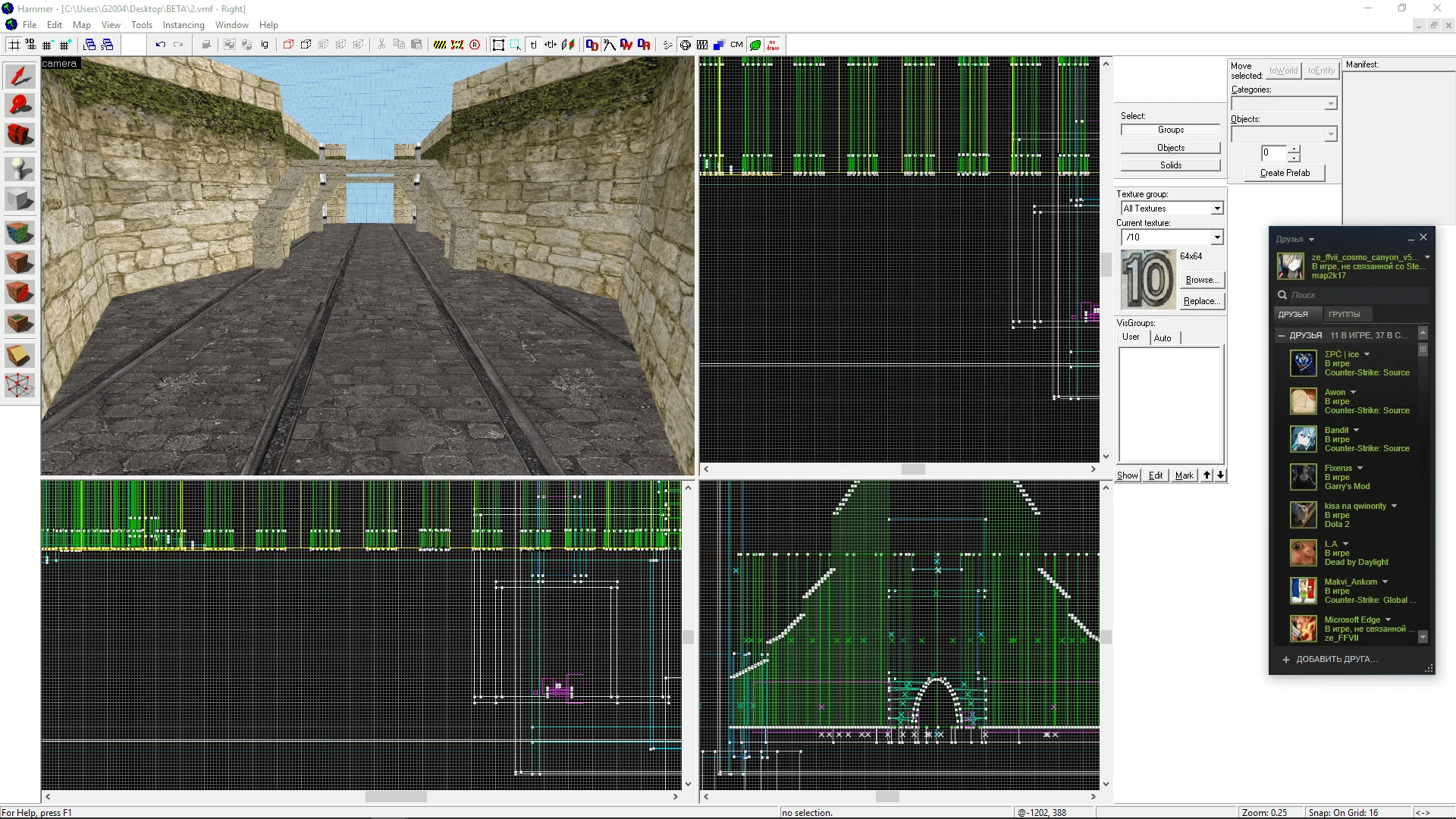Click the 10 texture preview swatch
The width and height of the screenshot is (1456, 819).
tap(1148, 280)
